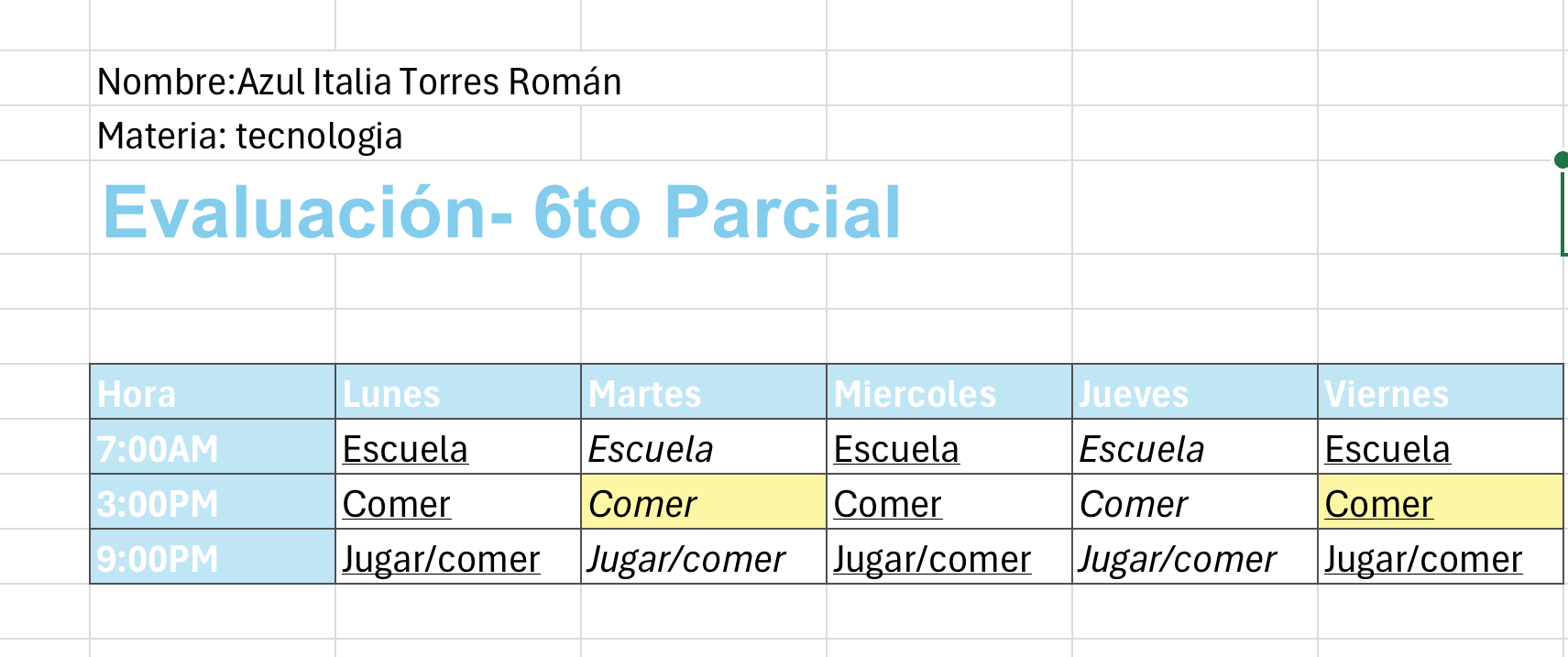Click the Materia: tecnologia cell
The height and width of the screenshot is (657, 1568).
pos(250,136)
